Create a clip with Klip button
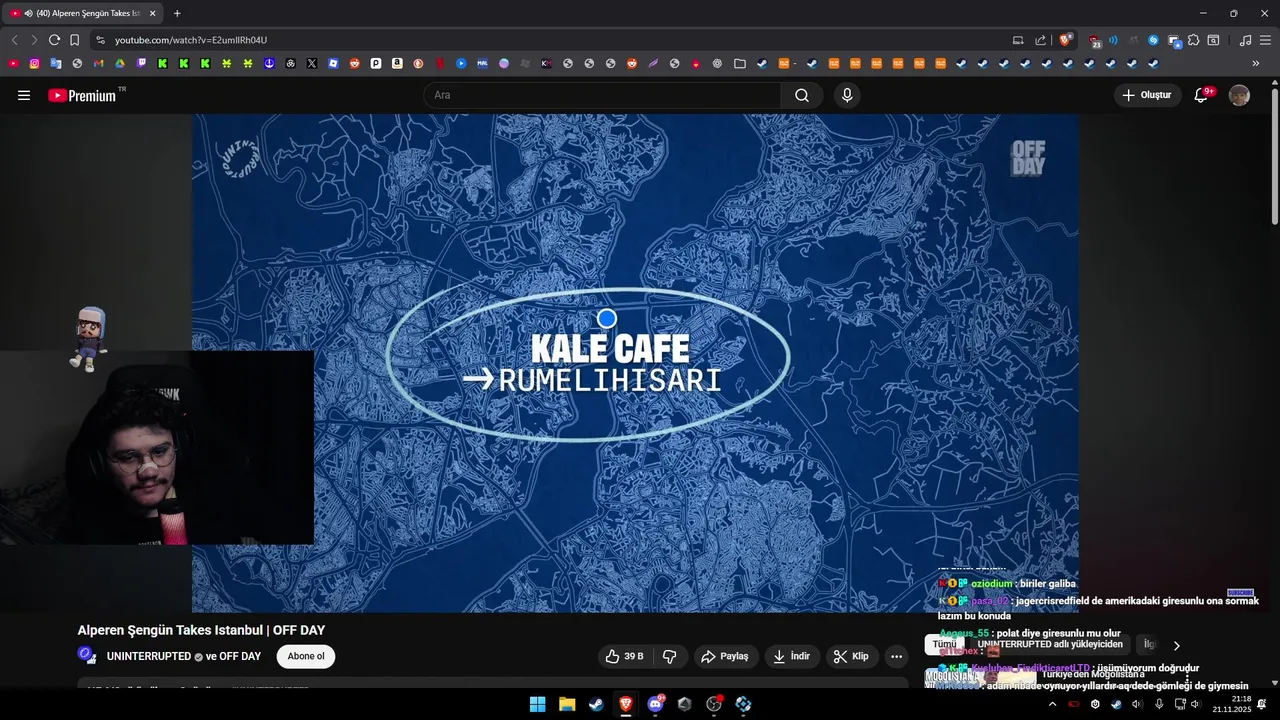Image resolution: width=1280 pixels, height=720 pixels. pos(852,656)
